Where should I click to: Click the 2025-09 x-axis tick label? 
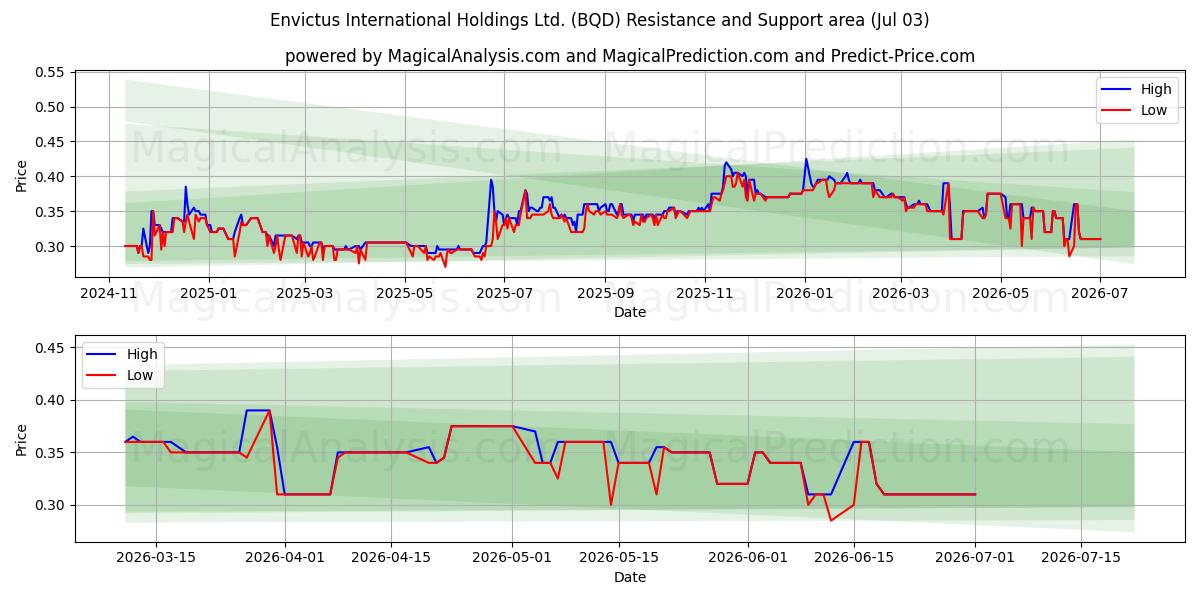(605, 293)
